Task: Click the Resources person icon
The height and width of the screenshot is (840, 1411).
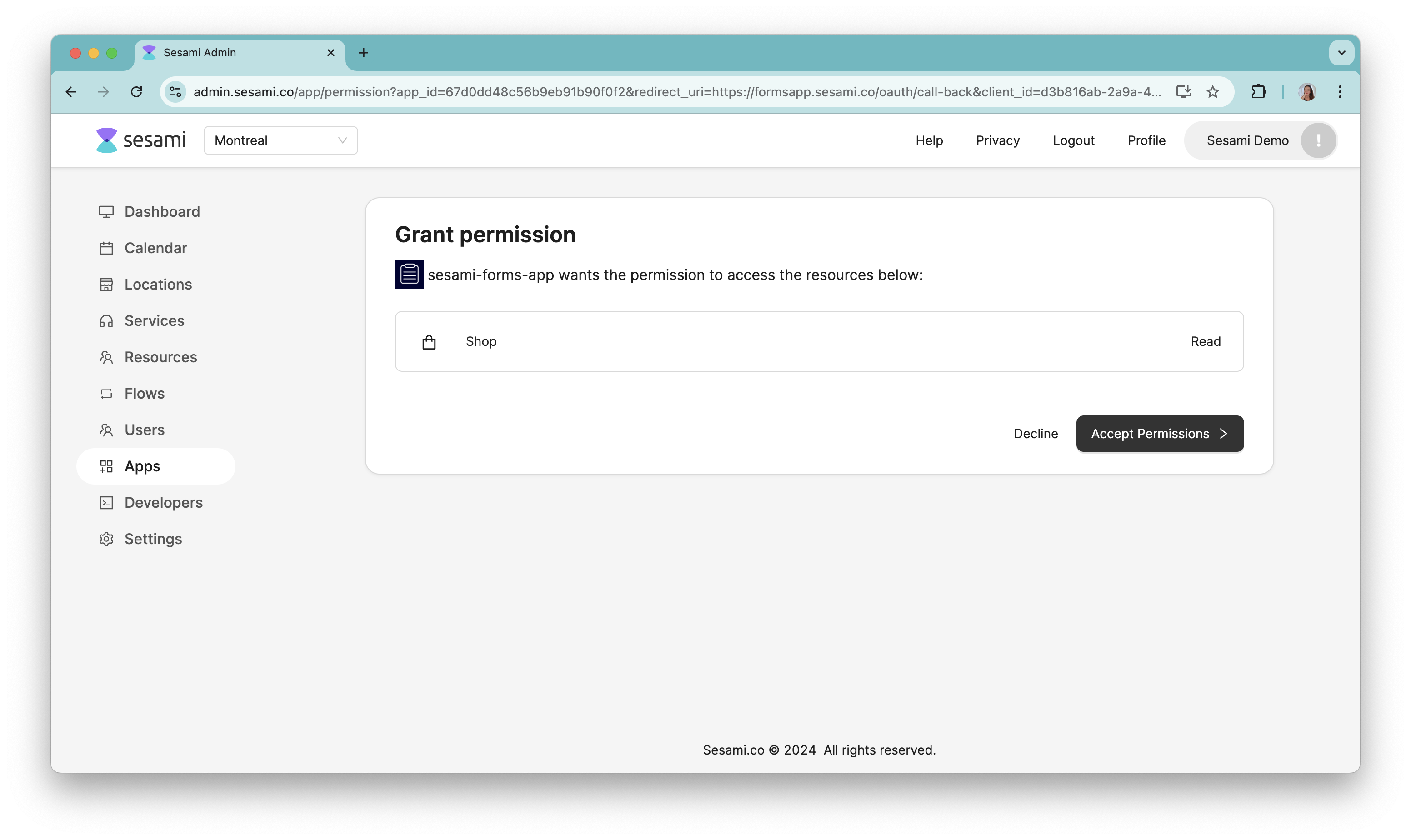Action: coord(106,357)
